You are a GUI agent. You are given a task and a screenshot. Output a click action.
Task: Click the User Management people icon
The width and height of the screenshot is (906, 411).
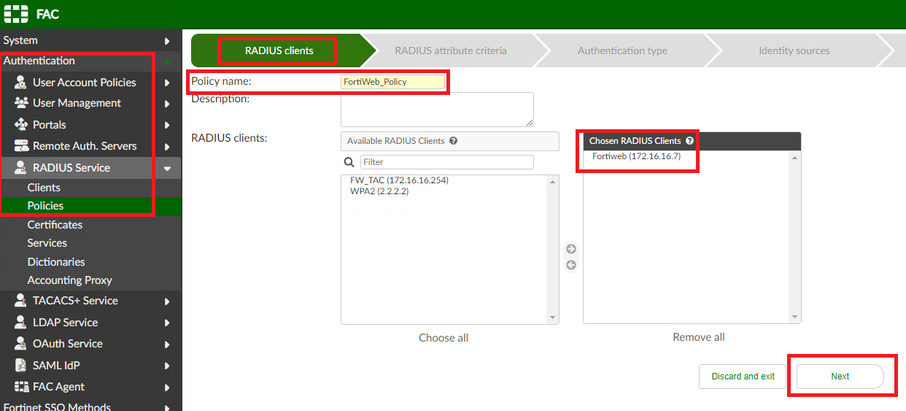point(21,103)
